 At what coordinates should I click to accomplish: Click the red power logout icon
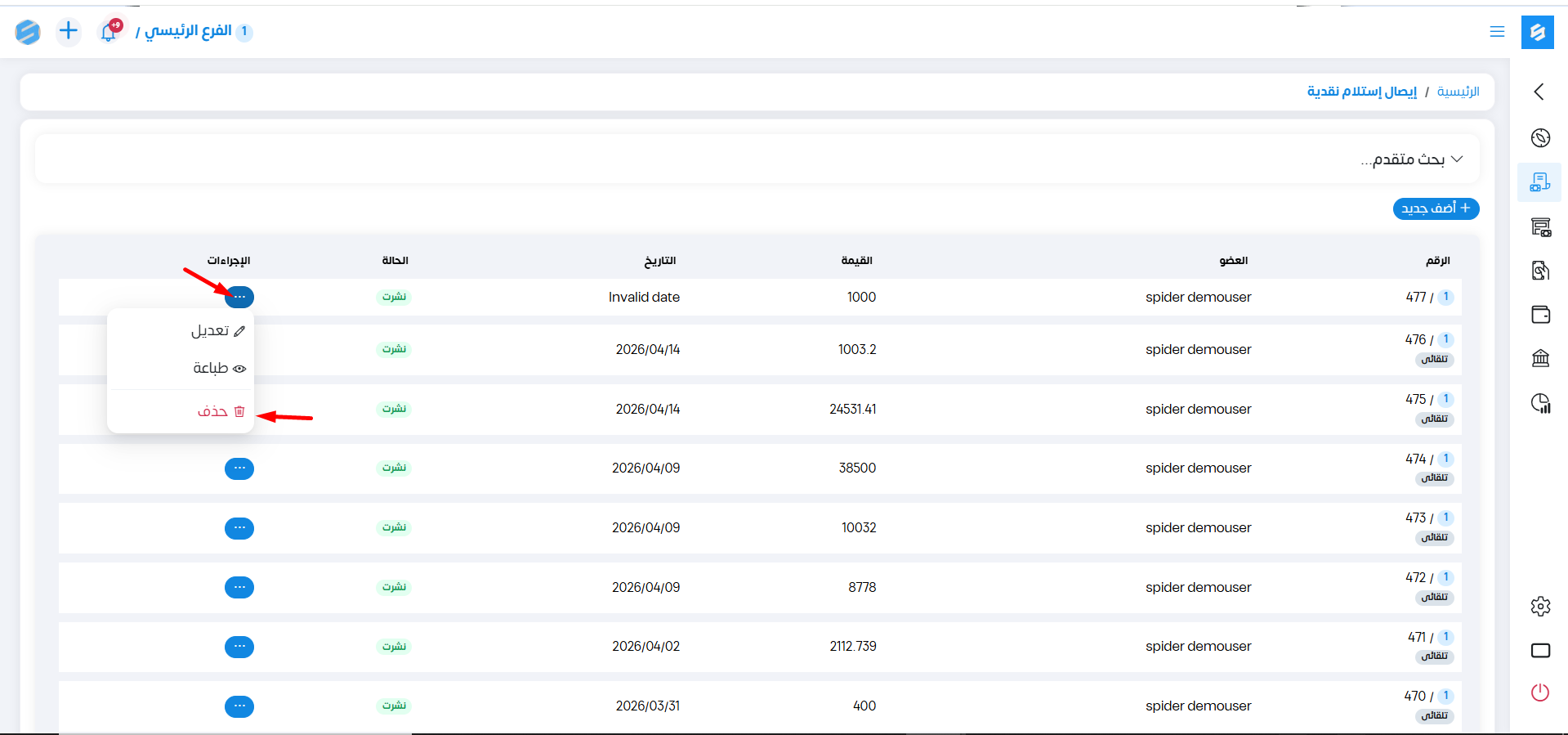point(1540,692)
